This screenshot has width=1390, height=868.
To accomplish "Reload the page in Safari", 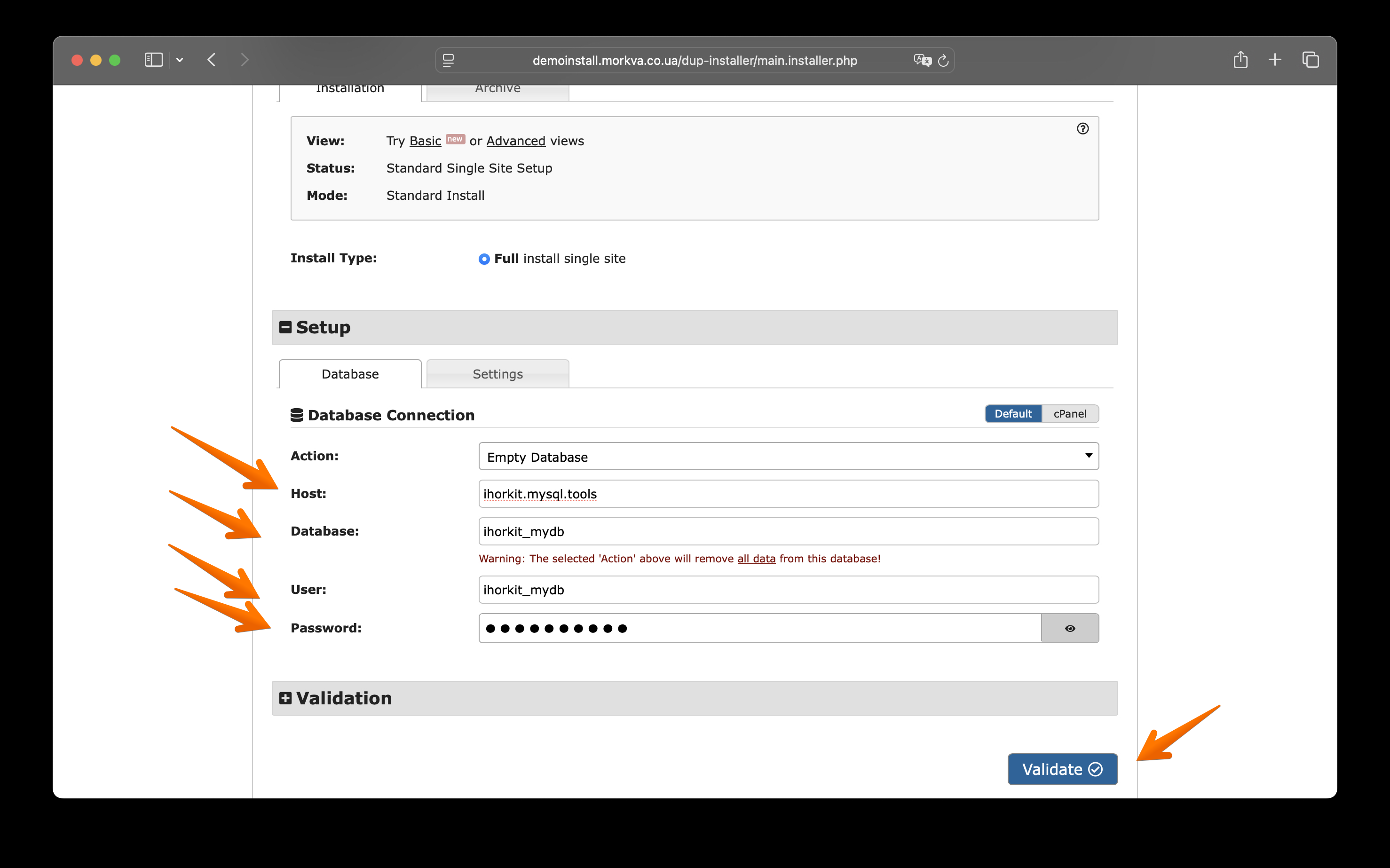I will pos(943,60).
